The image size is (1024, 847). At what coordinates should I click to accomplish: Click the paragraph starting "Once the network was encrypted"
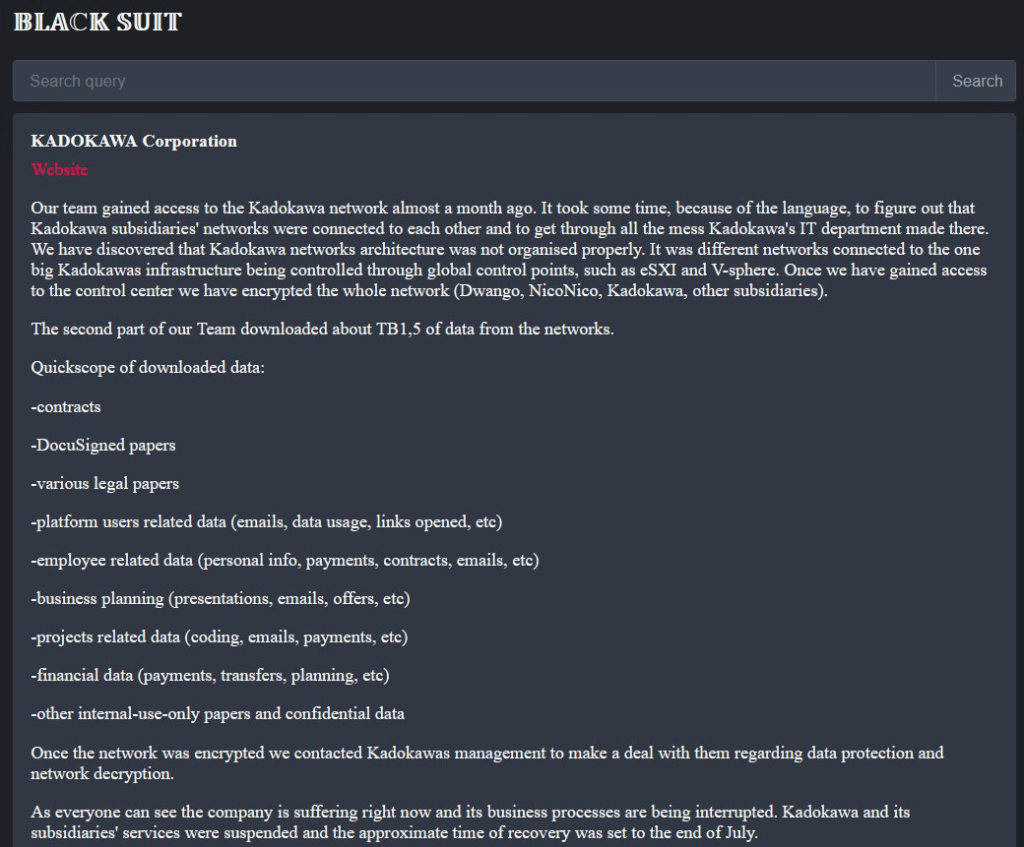click(487, 763)
